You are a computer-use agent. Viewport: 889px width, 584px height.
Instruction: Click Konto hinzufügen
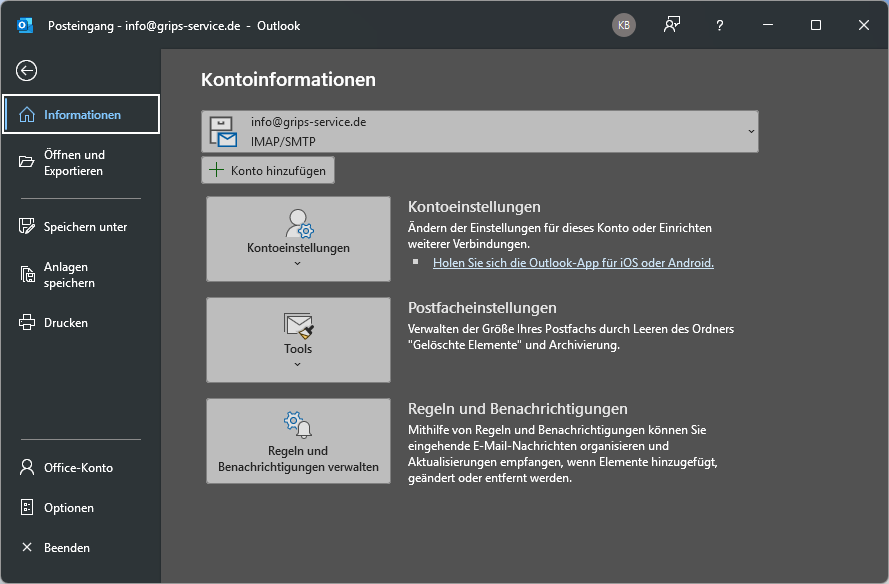point(268,170)
